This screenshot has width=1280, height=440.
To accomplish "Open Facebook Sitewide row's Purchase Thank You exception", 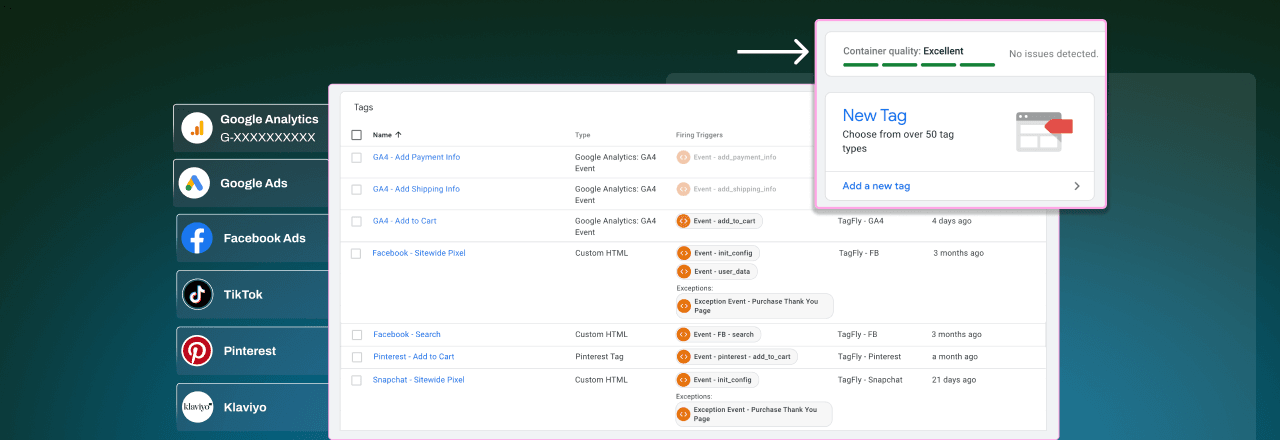I will click(x=754, y=306).
